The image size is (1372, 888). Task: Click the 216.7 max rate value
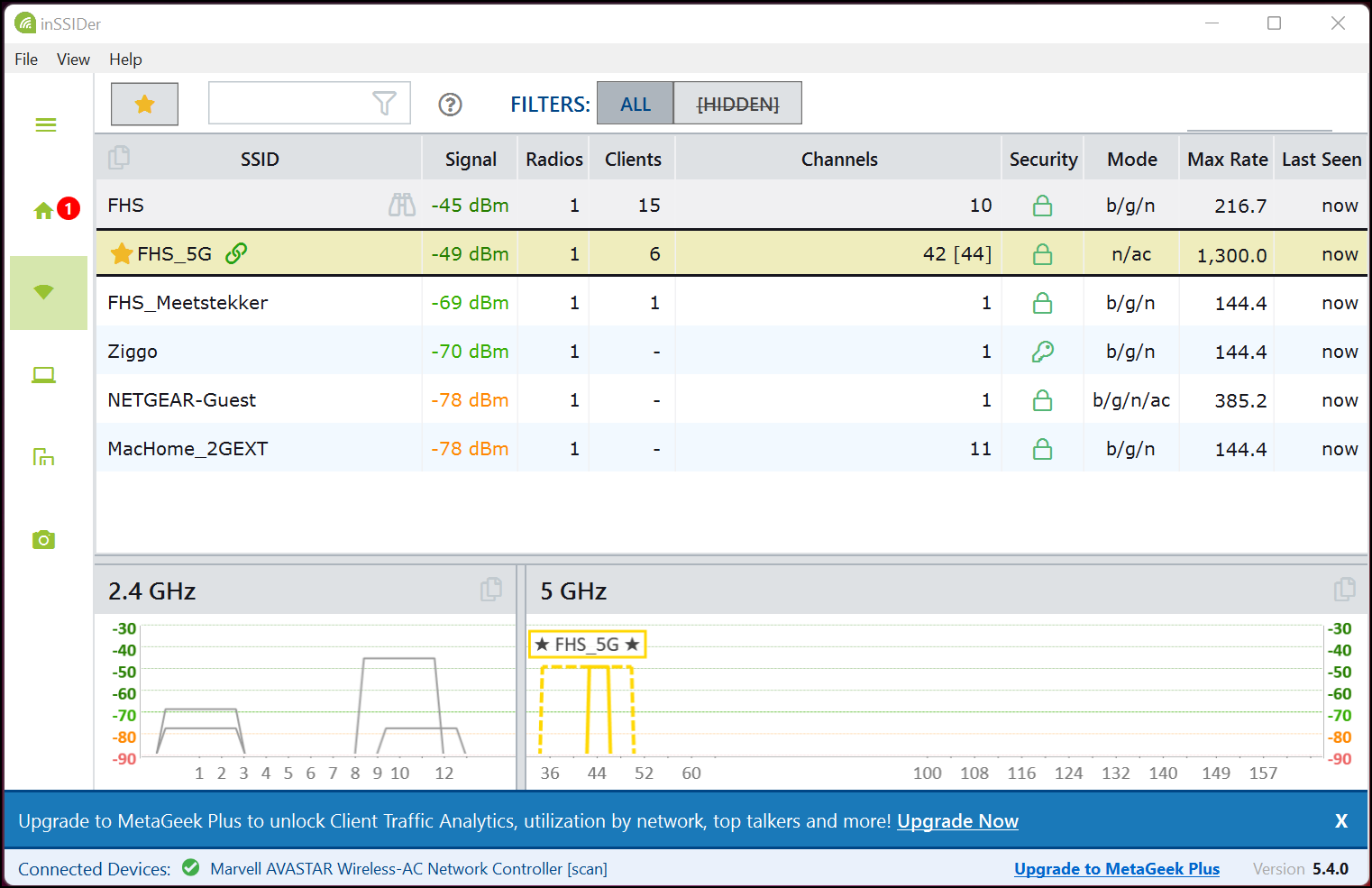click(1240, 206)
